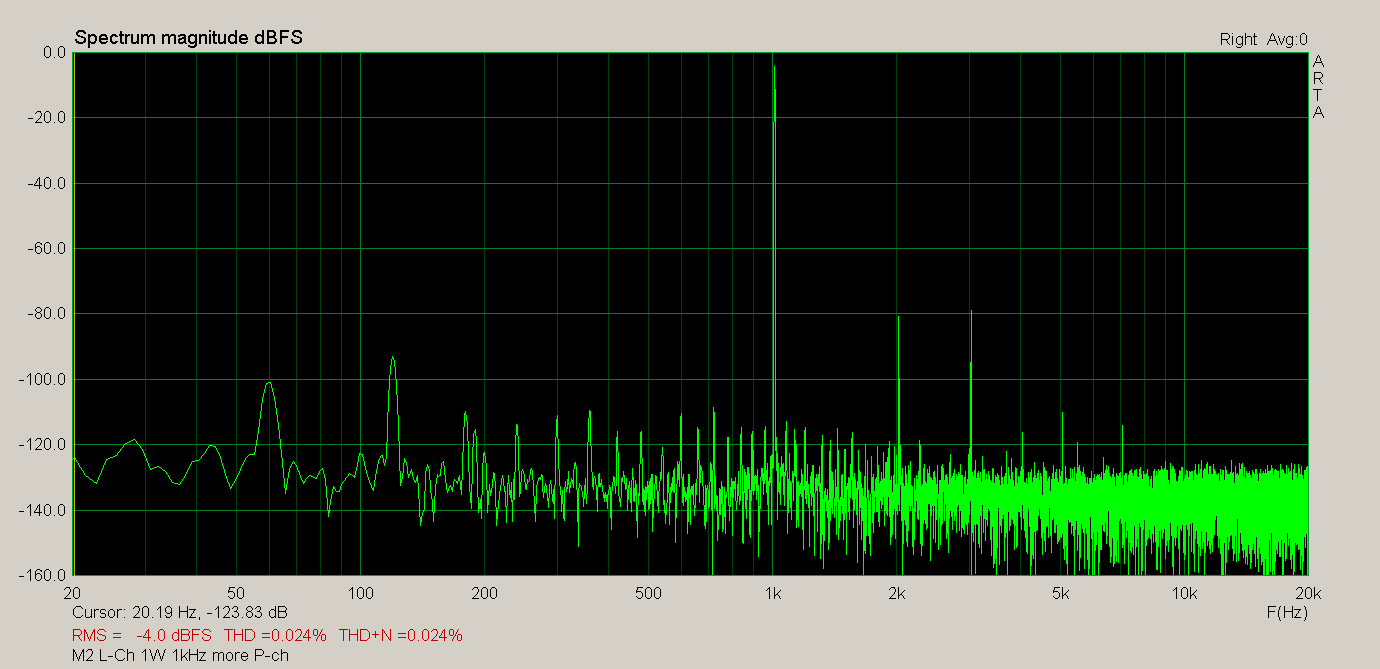Click the -140.0 dB axis label
1380x669 pixels.
point(45,510)
